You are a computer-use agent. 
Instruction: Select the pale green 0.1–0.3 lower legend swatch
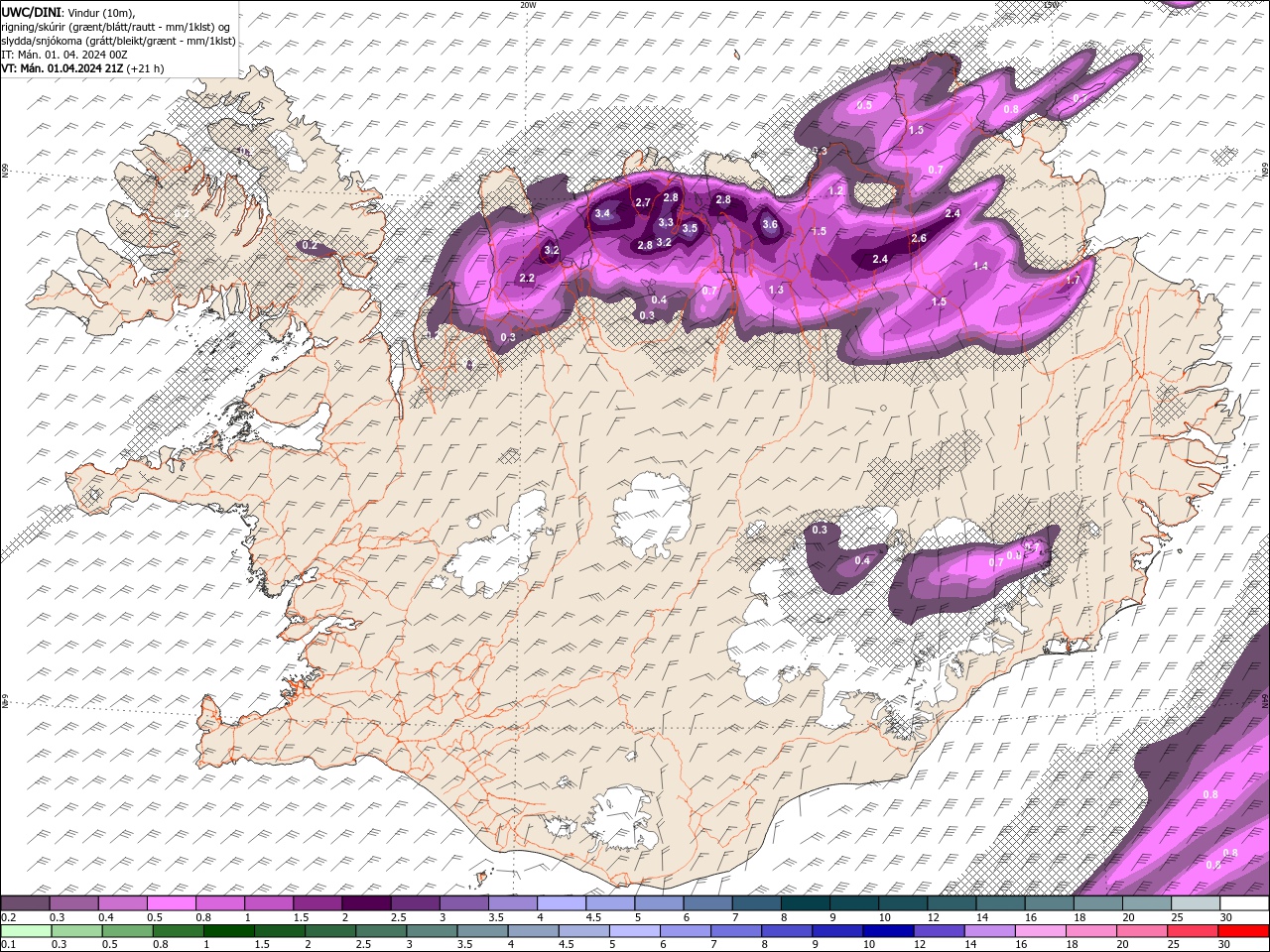point(26,931)
